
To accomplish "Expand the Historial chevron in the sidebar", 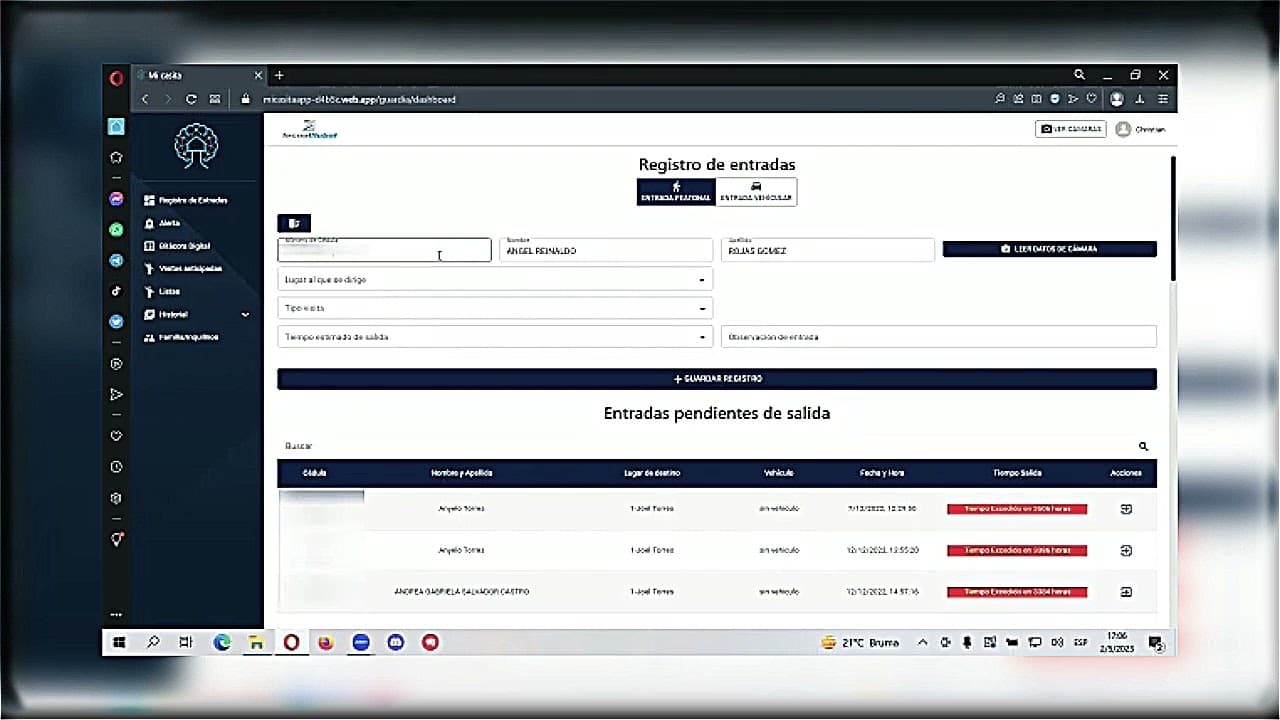I will pyautogui.click(x=245, y=314).
